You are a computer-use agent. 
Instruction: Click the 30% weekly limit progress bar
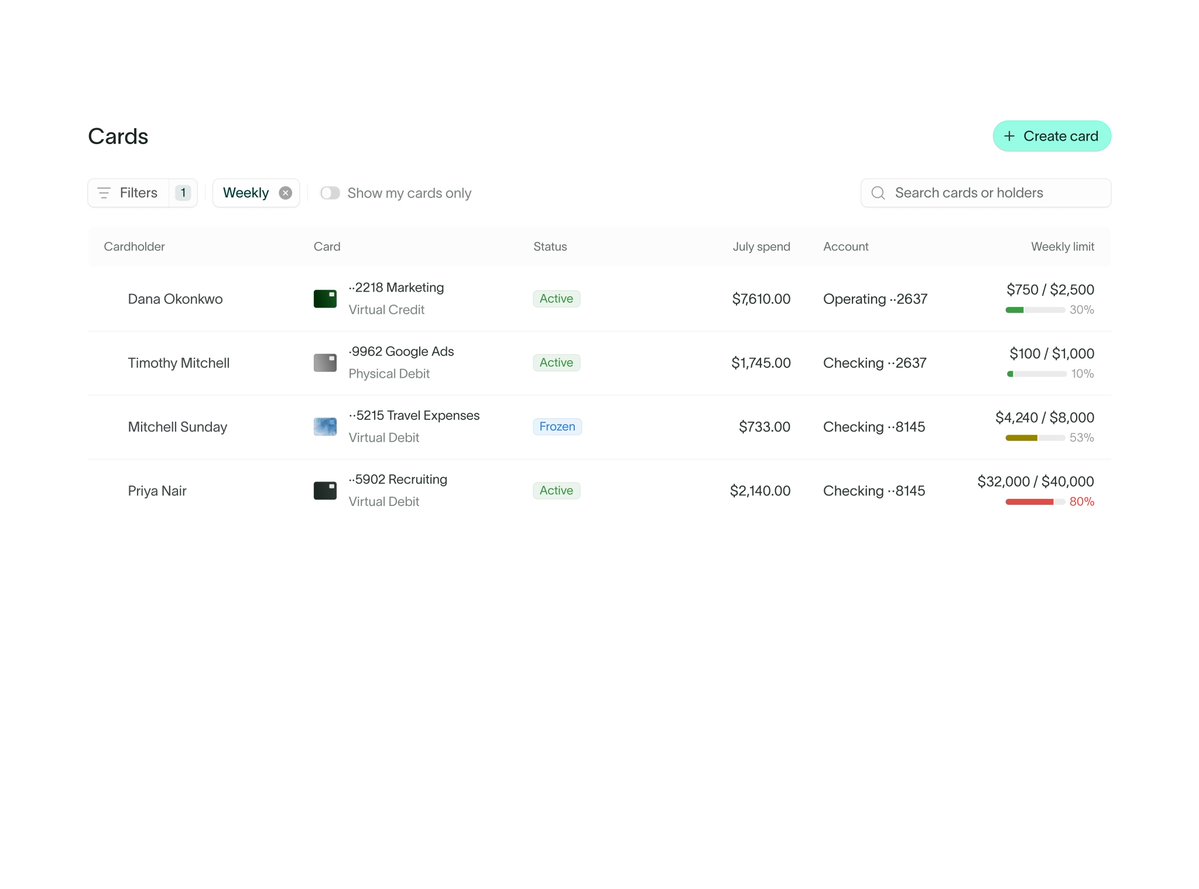click(1035, 310)
